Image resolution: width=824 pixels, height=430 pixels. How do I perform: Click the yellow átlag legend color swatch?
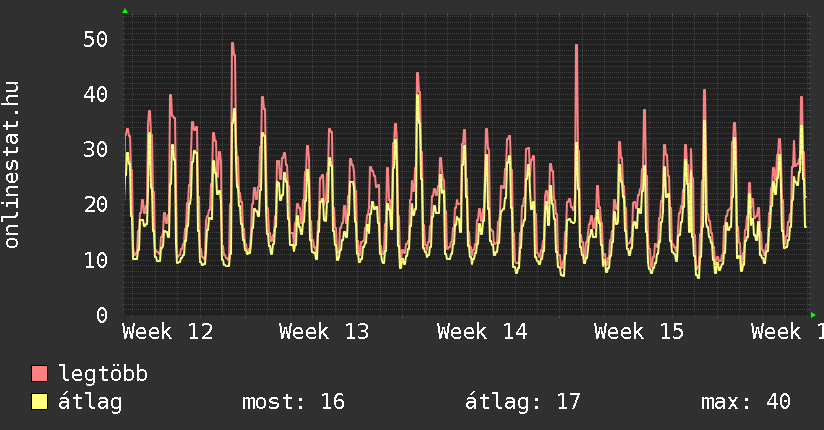click(39, 402)
